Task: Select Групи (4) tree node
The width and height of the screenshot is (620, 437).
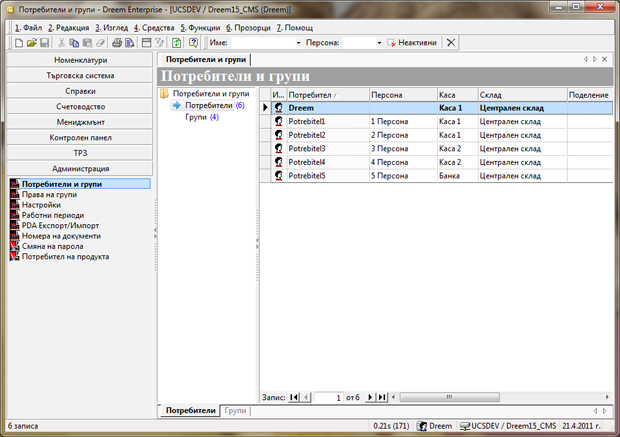Action: 202,117
